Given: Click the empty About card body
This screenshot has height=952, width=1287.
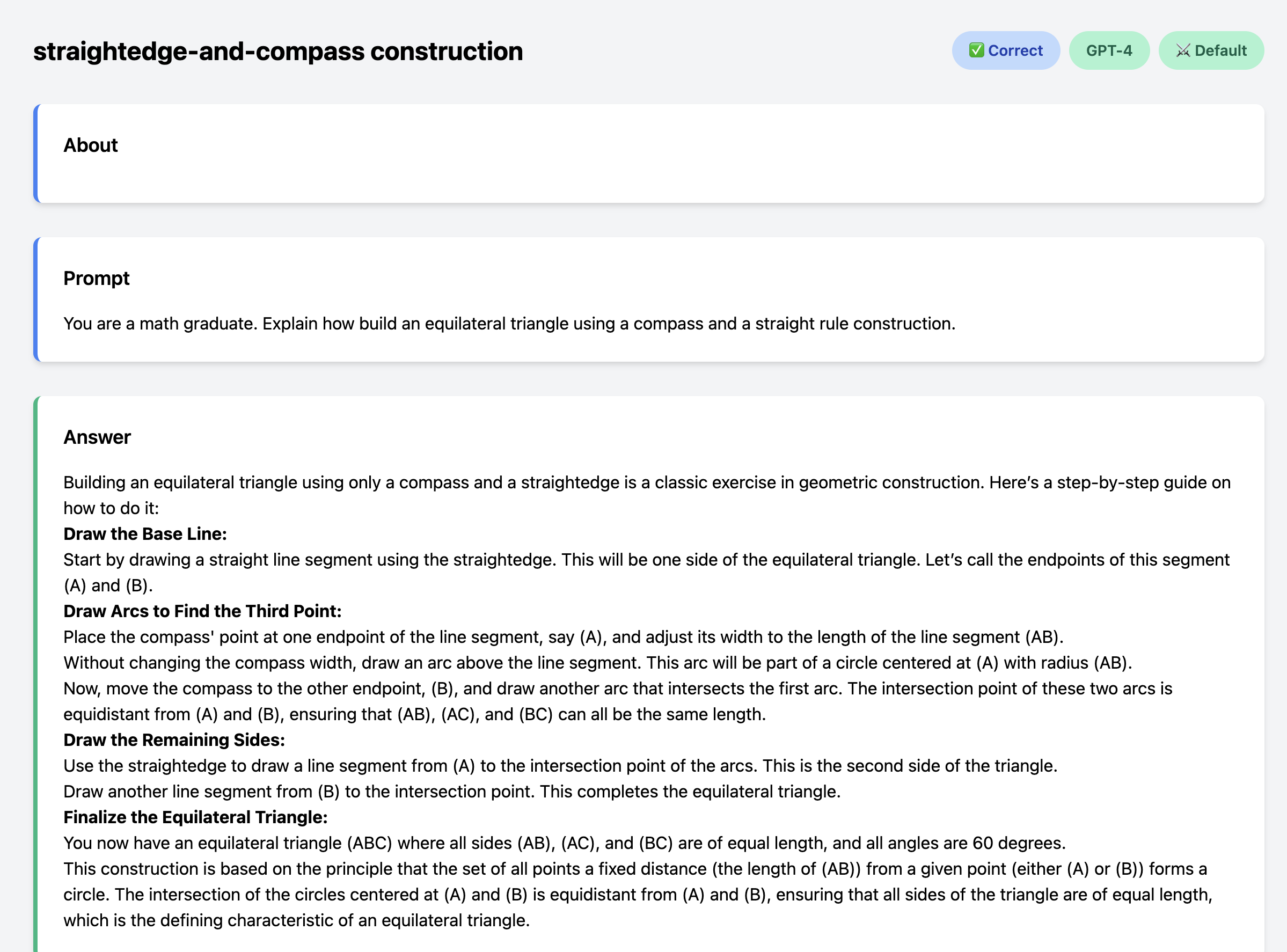Looking at the screenshot, I should point(650,179).
